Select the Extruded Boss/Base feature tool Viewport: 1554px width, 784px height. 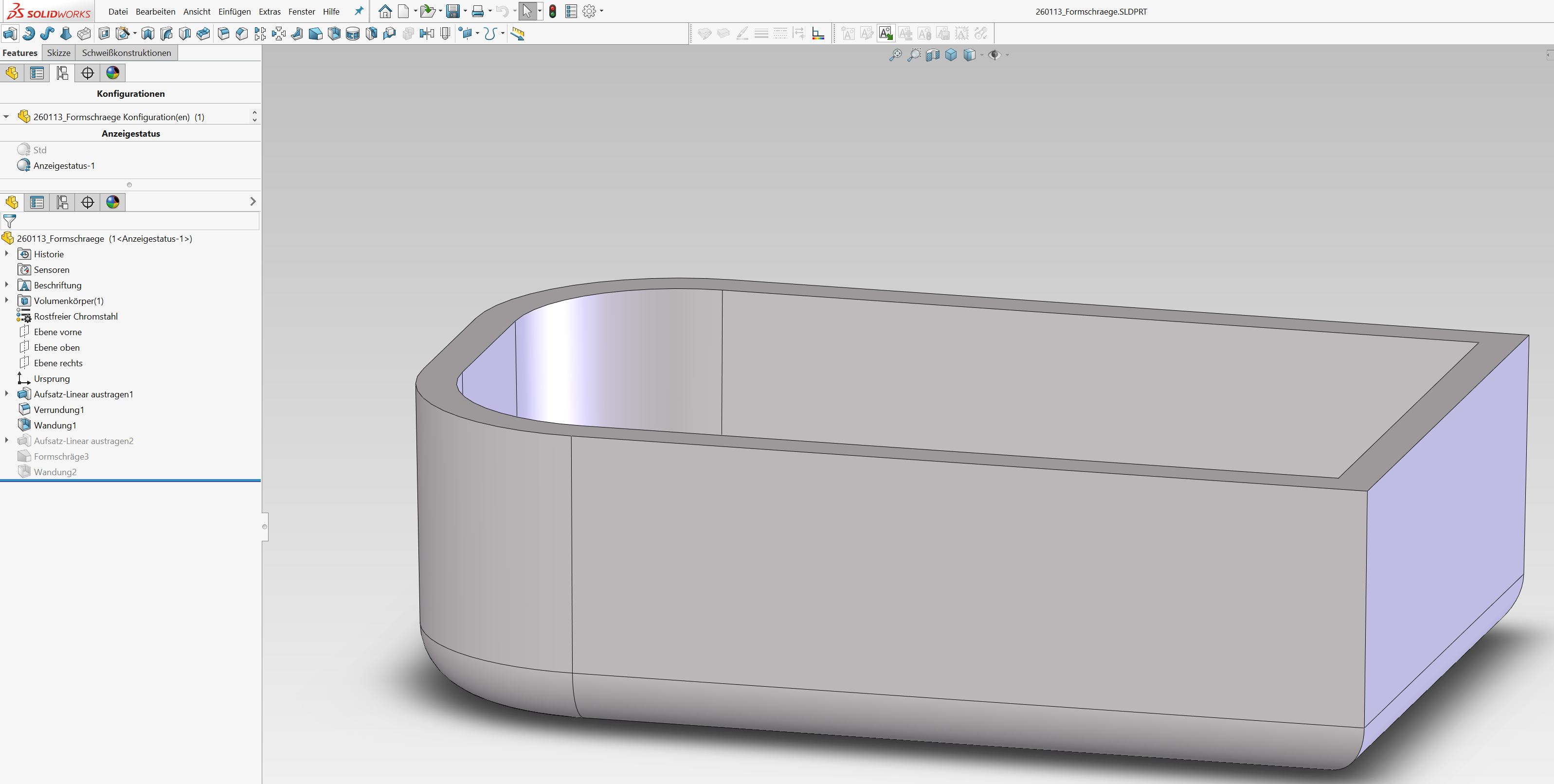[x=10, y=34]
